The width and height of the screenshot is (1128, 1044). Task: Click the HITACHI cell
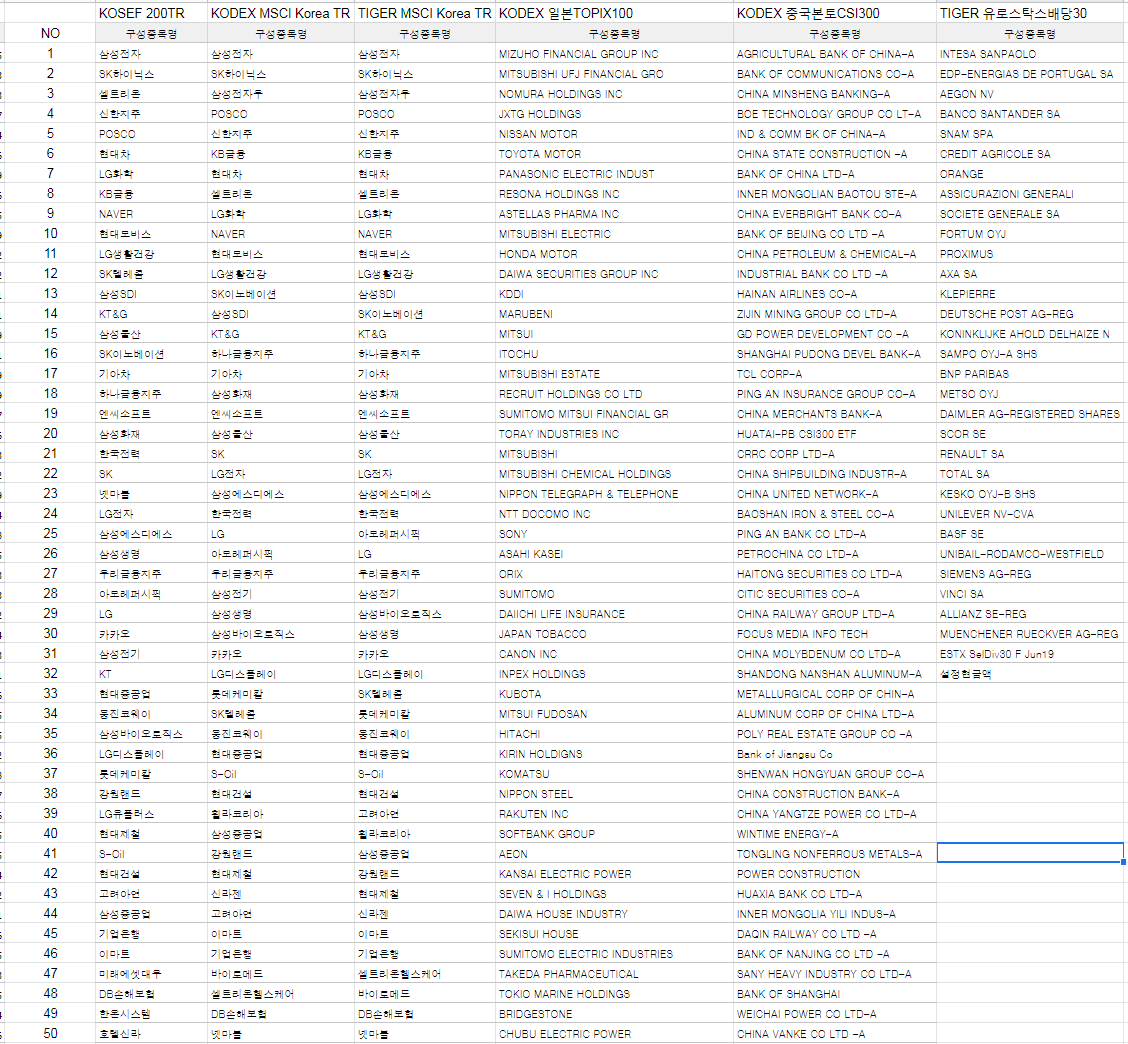pos(614,733)
